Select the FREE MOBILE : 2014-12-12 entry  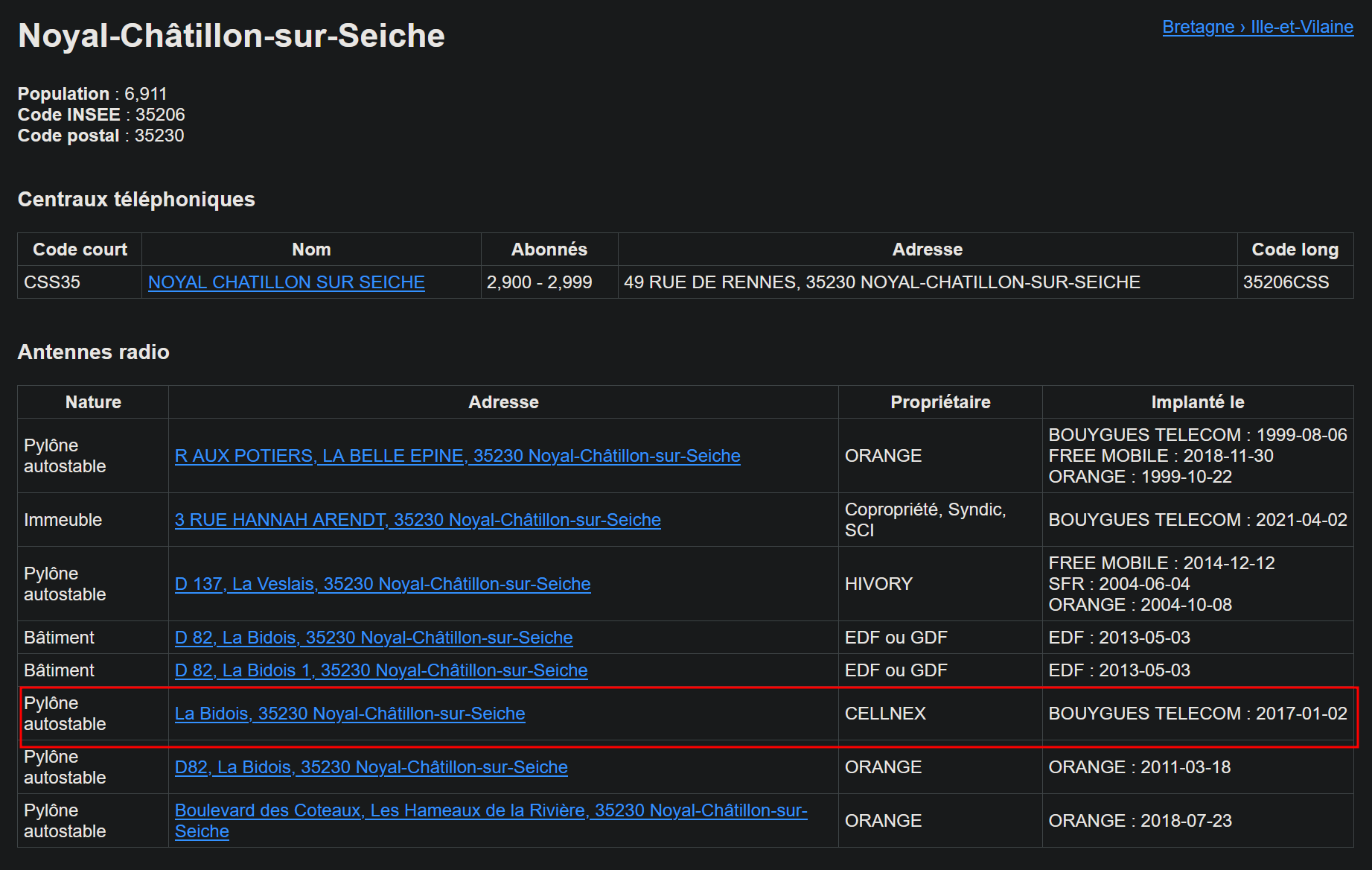1161,563
